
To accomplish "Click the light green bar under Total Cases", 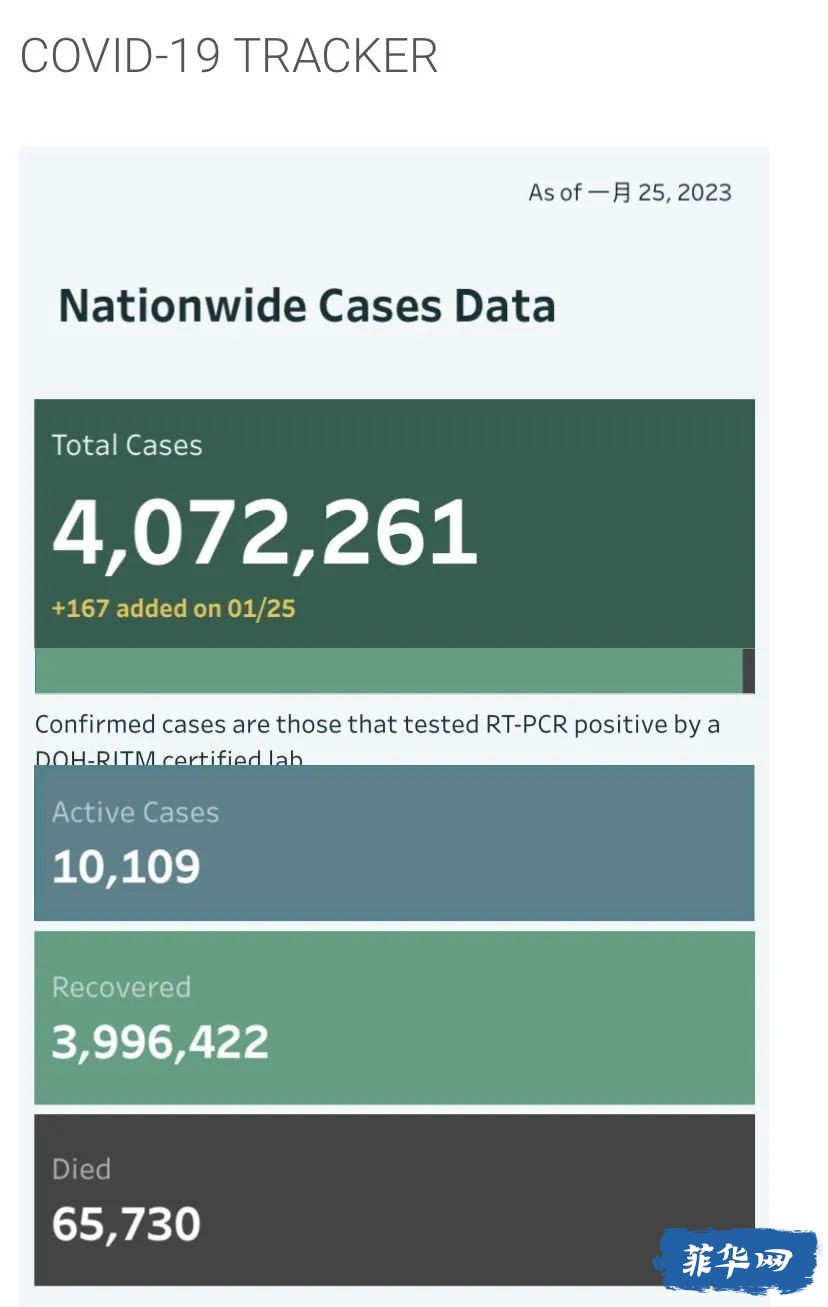I will point(388,670).
